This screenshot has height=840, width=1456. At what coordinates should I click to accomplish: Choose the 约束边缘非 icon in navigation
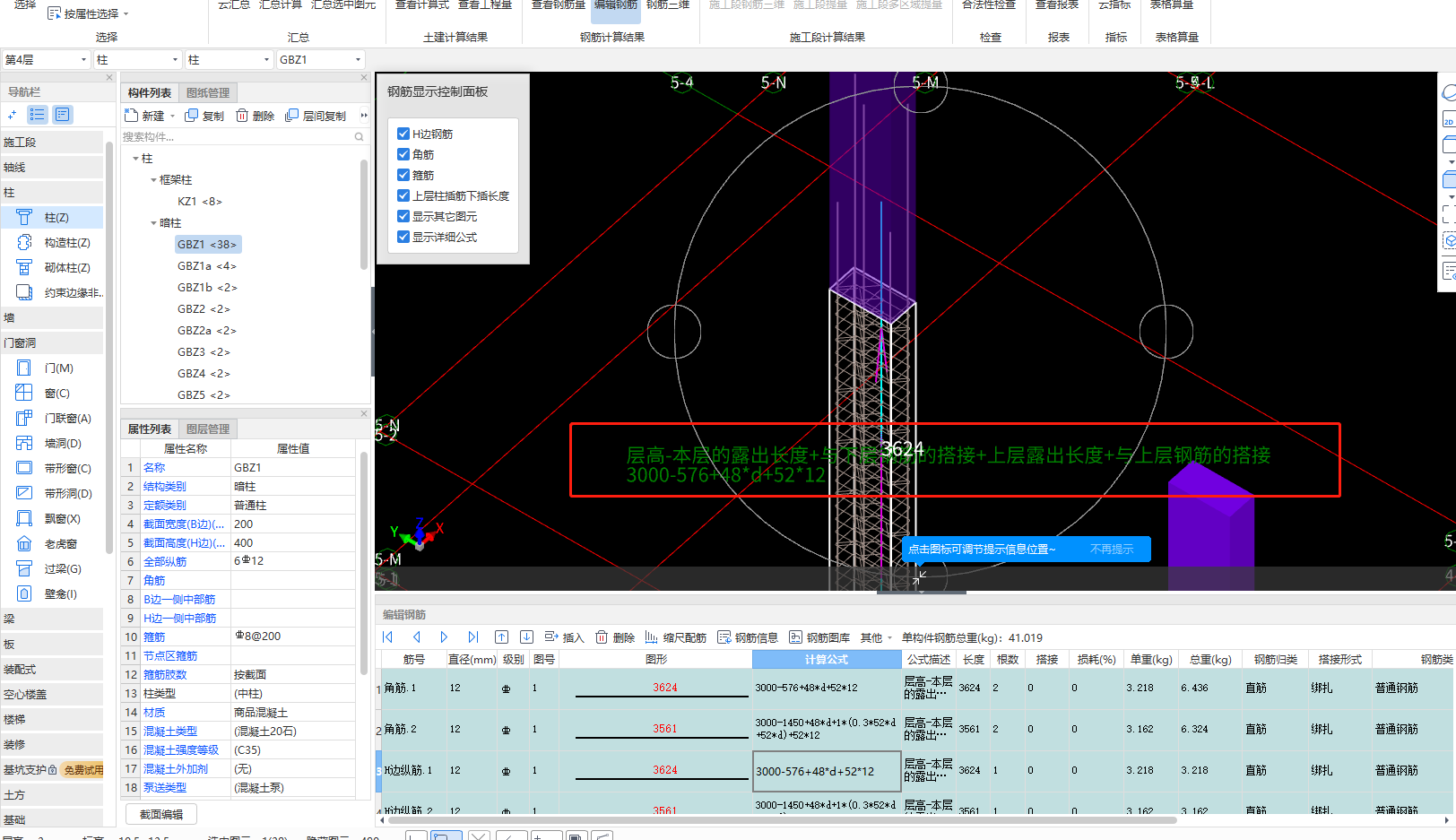pyautogui.click(x=24, y=292)
